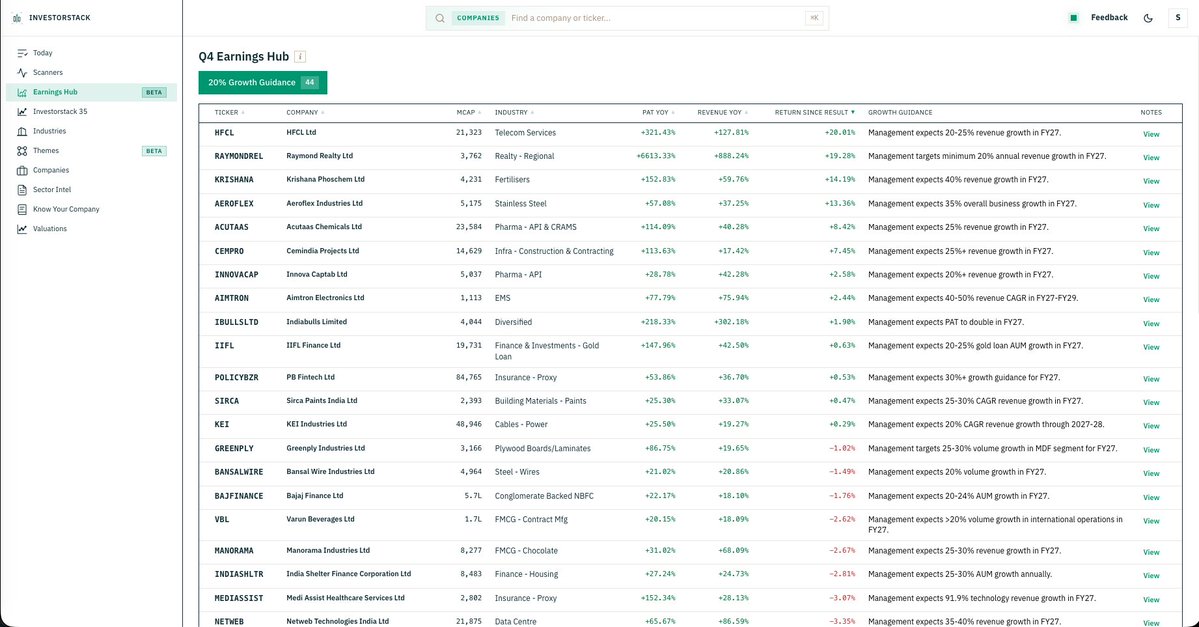Open the INNOVACAP ticker

coord(236,275)
